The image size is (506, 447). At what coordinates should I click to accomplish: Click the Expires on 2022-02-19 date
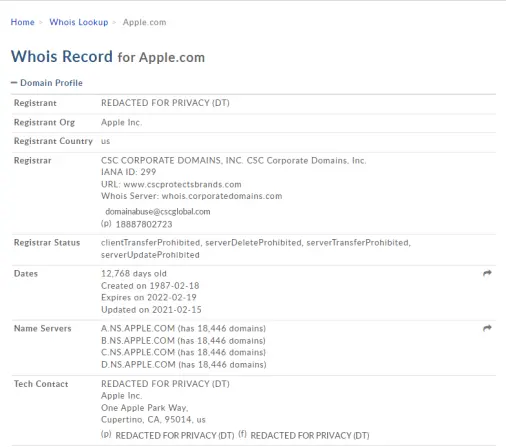[149, 297]
